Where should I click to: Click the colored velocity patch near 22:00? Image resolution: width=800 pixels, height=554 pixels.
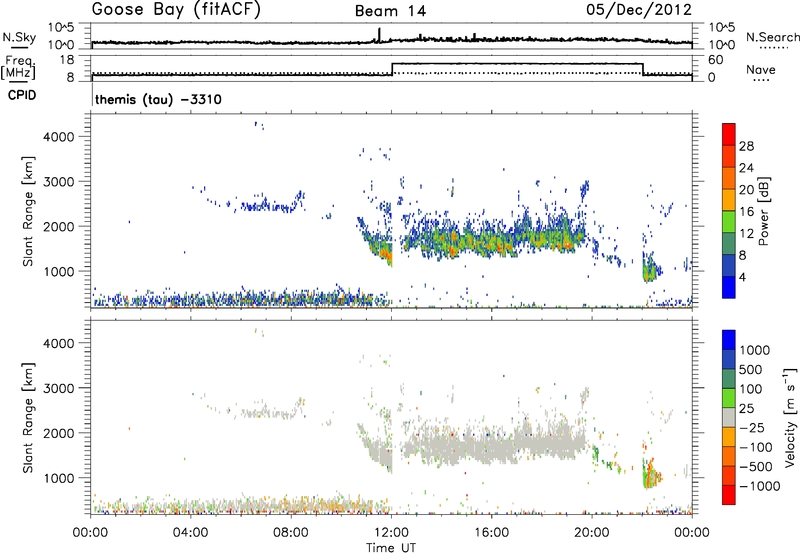(651, 473)
